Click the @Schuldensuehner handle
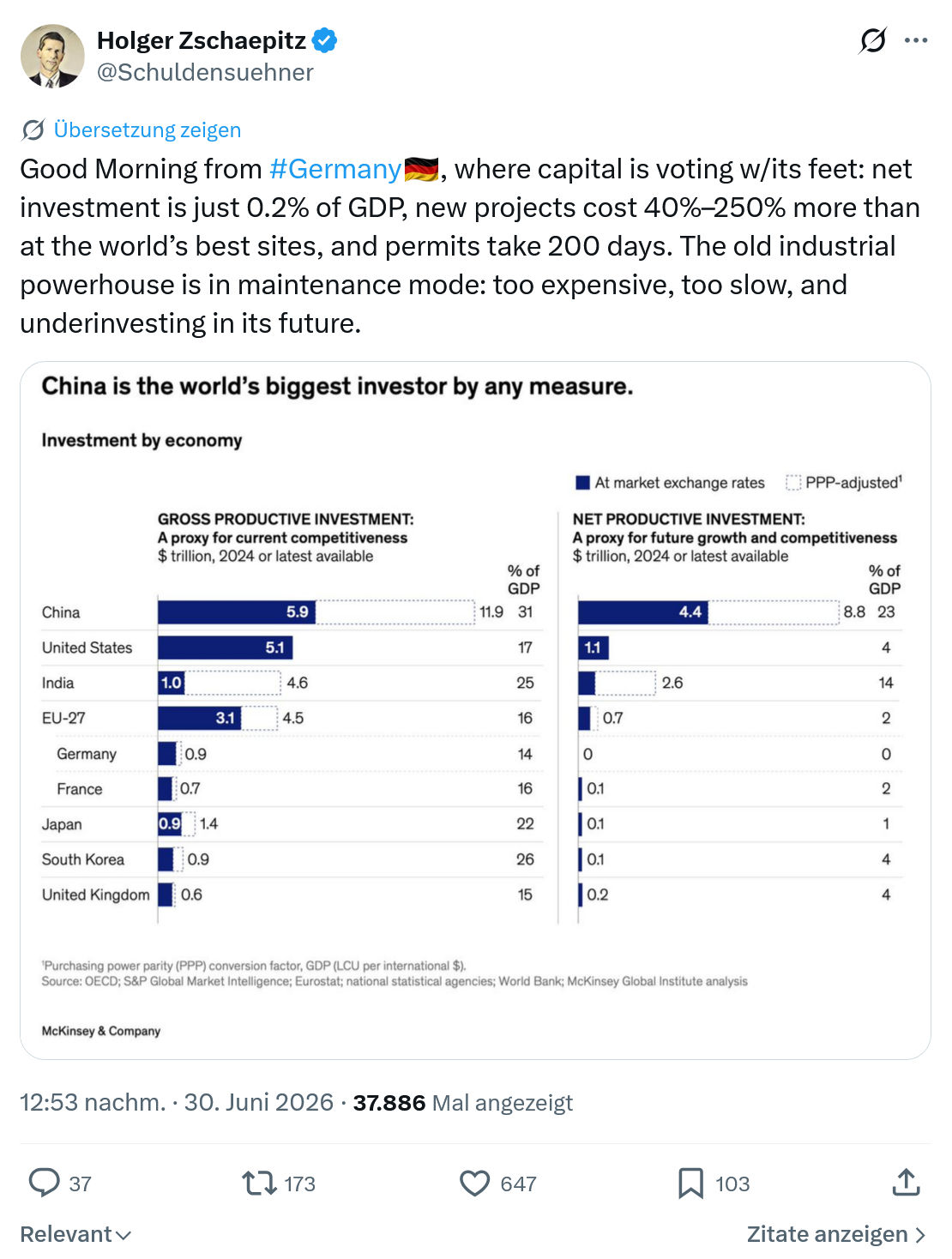The image size is (952, 1259). [205, 72]
